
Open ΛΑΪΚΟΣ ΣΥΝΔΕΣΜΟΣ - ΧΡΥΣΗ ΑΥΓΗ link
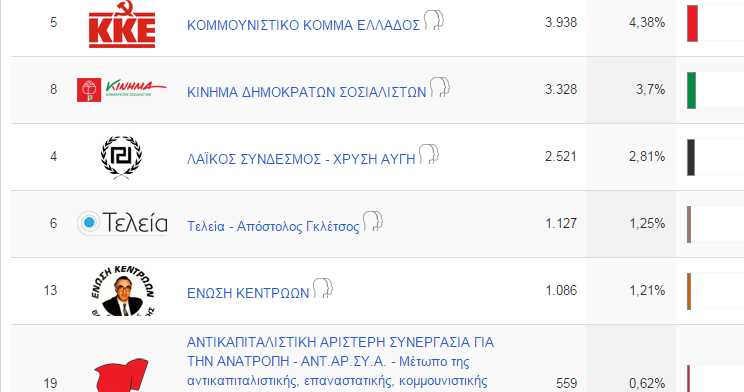301,159
